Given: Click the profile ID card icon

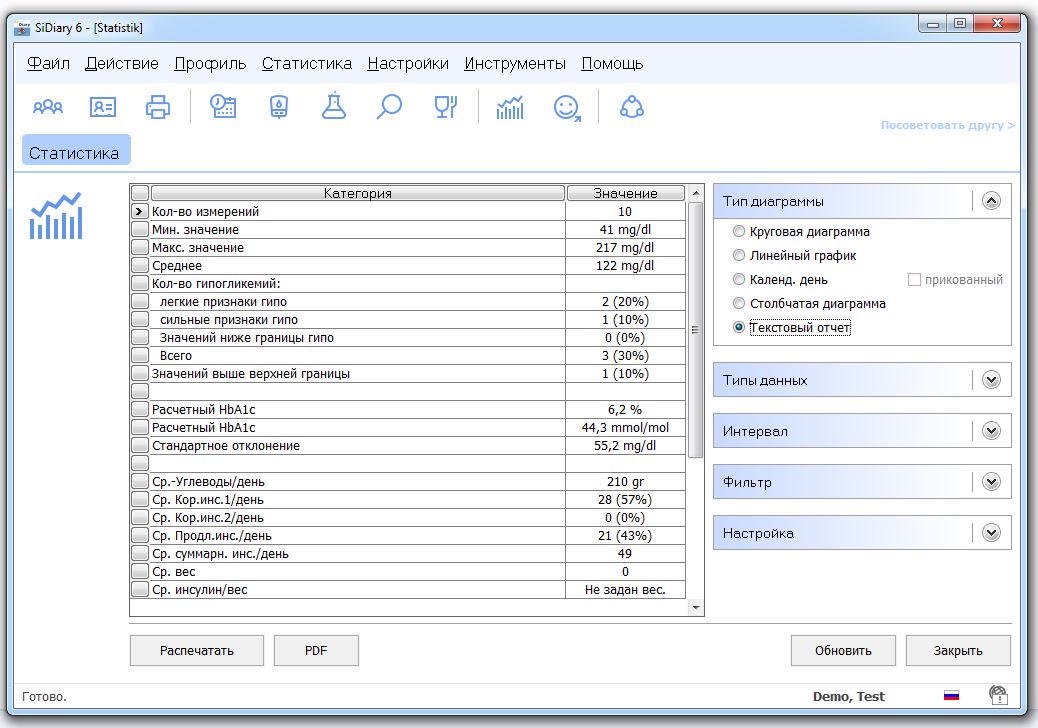Looking at the screenshot, I should coord(103,107).
